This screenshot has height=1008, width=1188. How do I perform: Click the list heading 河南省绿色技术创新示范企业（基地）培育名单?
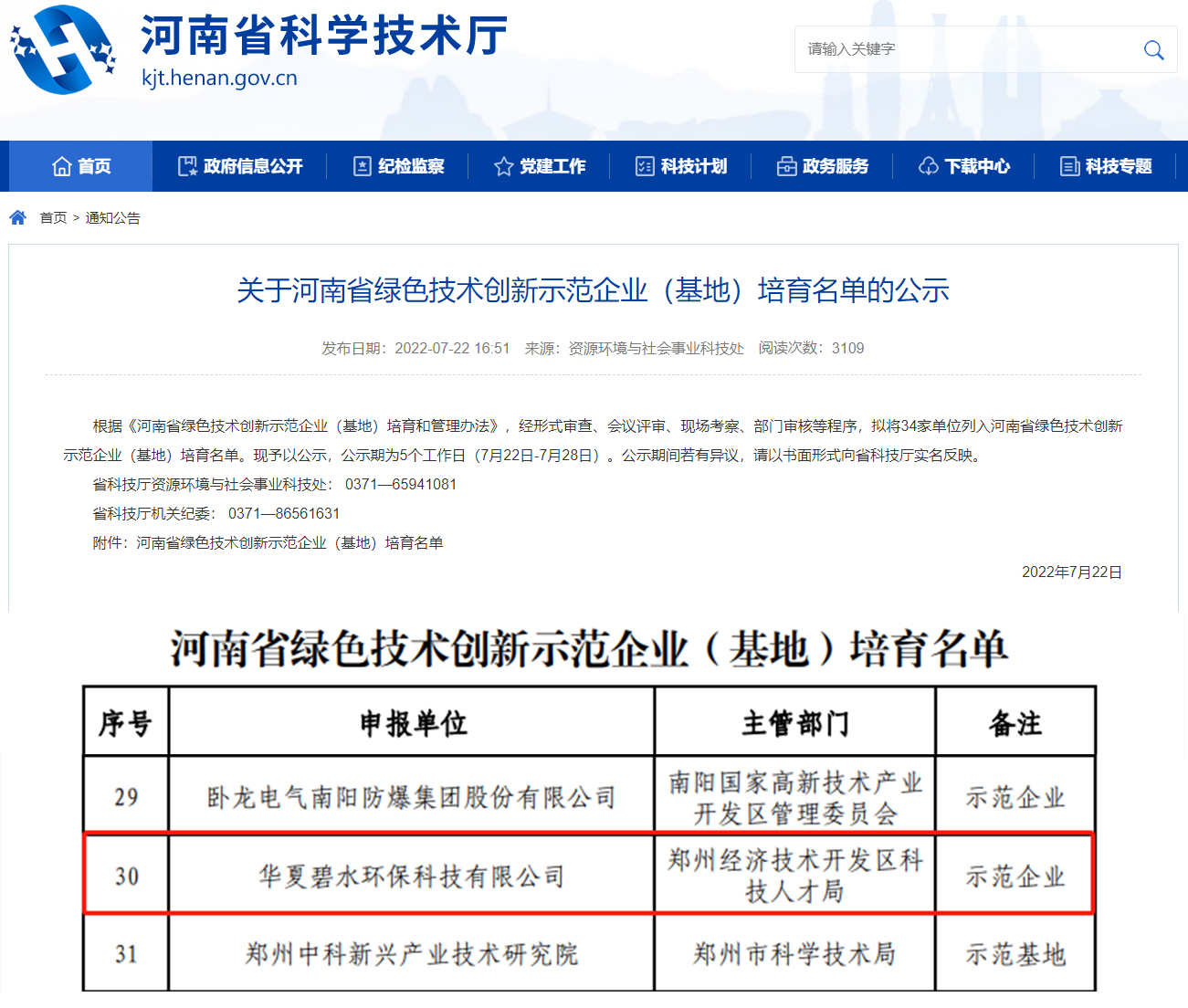pyautogui.click(x=589, y=649)
